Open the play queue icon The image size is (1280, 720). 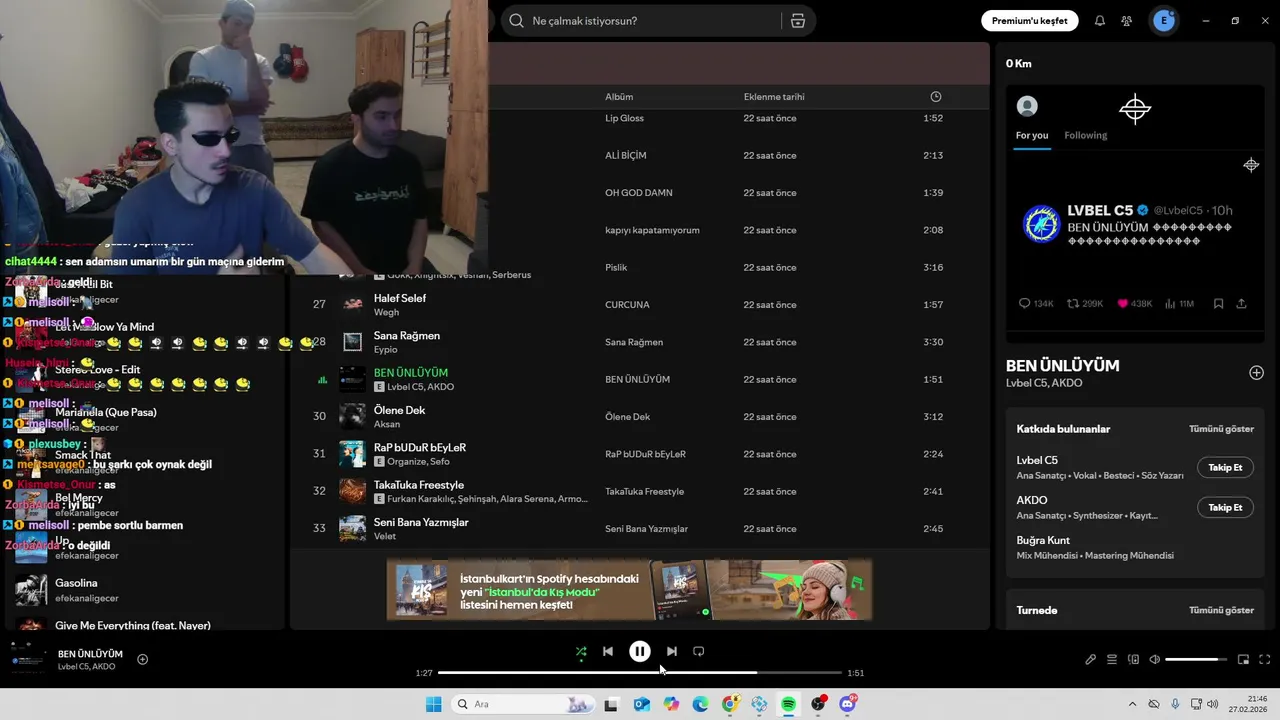pyautogui.click(x=1112, y=660)
